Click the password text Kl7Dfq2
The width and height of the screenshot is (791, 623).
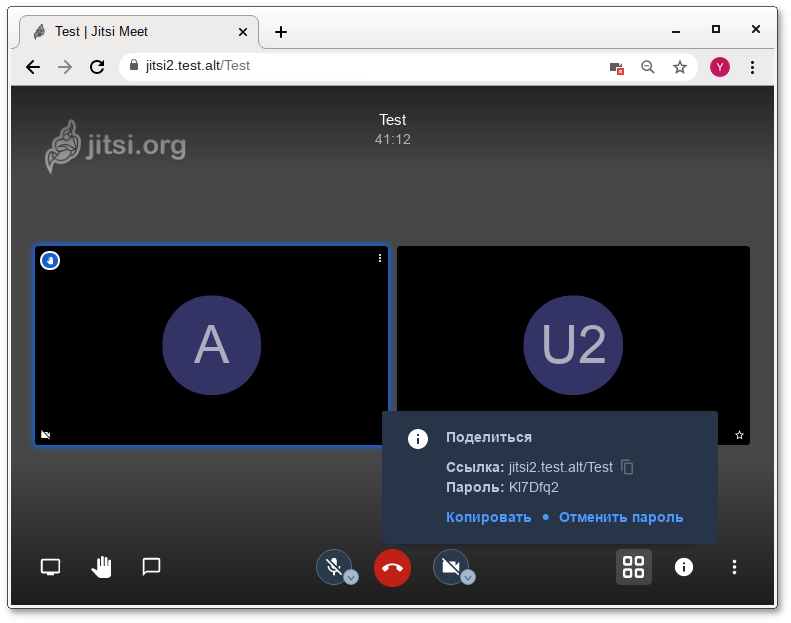pyautogui.click(x=534, y=488)
